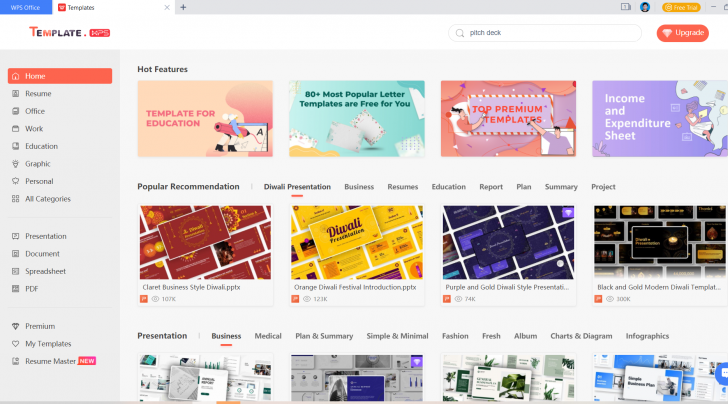This screenshot has width=728, height=404.
Task: Click the Free Trial button
Action: (681, 7)
